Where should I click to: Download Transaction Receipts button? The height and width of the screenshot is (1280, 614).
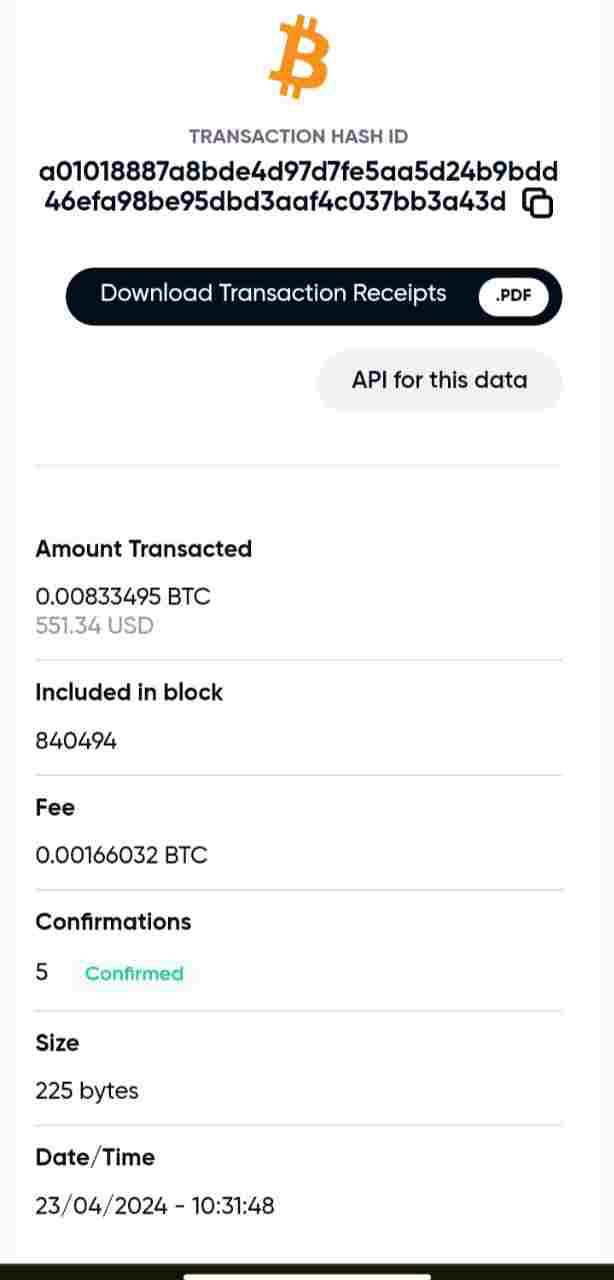tap(273, 294)
